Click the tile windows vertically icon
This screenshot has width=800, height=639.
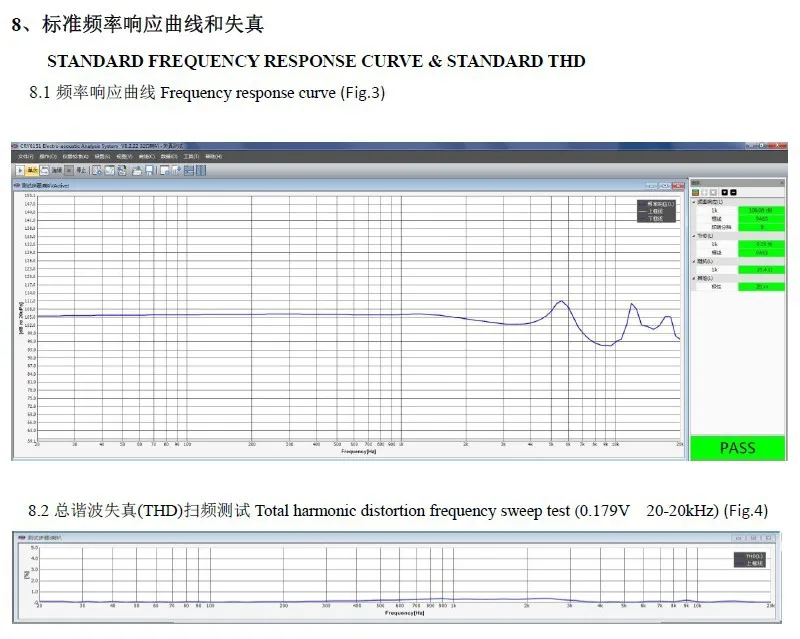(x=201, y=170)
